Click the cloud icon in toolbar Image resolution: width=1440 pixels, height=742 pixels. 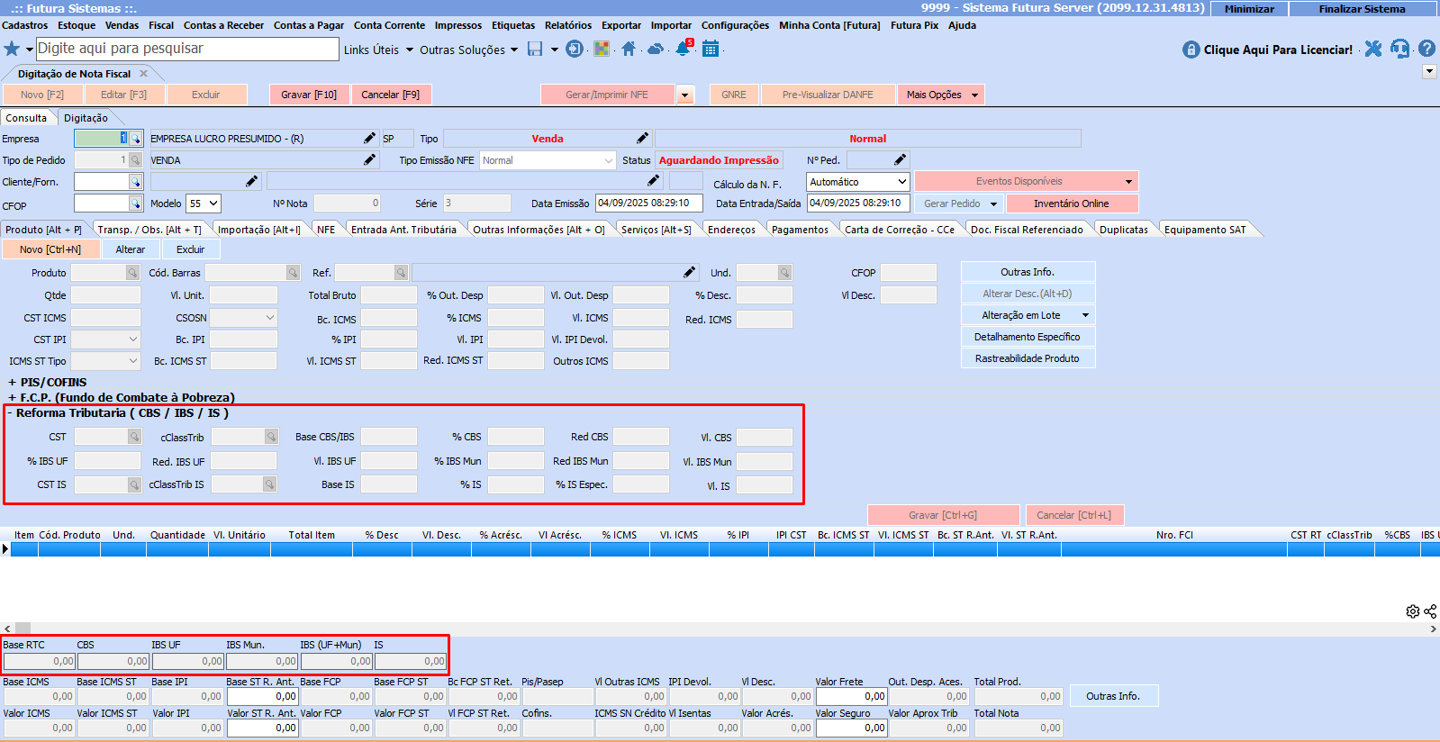(655, 49)
